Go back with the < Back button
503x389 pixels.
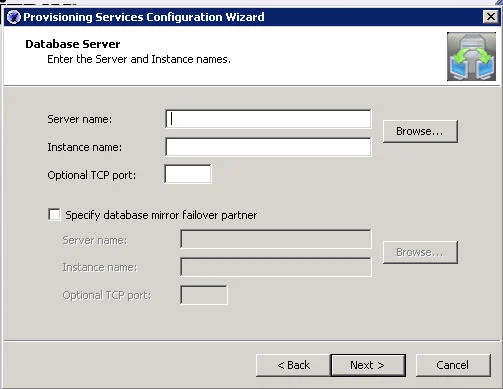click(293, 365)
